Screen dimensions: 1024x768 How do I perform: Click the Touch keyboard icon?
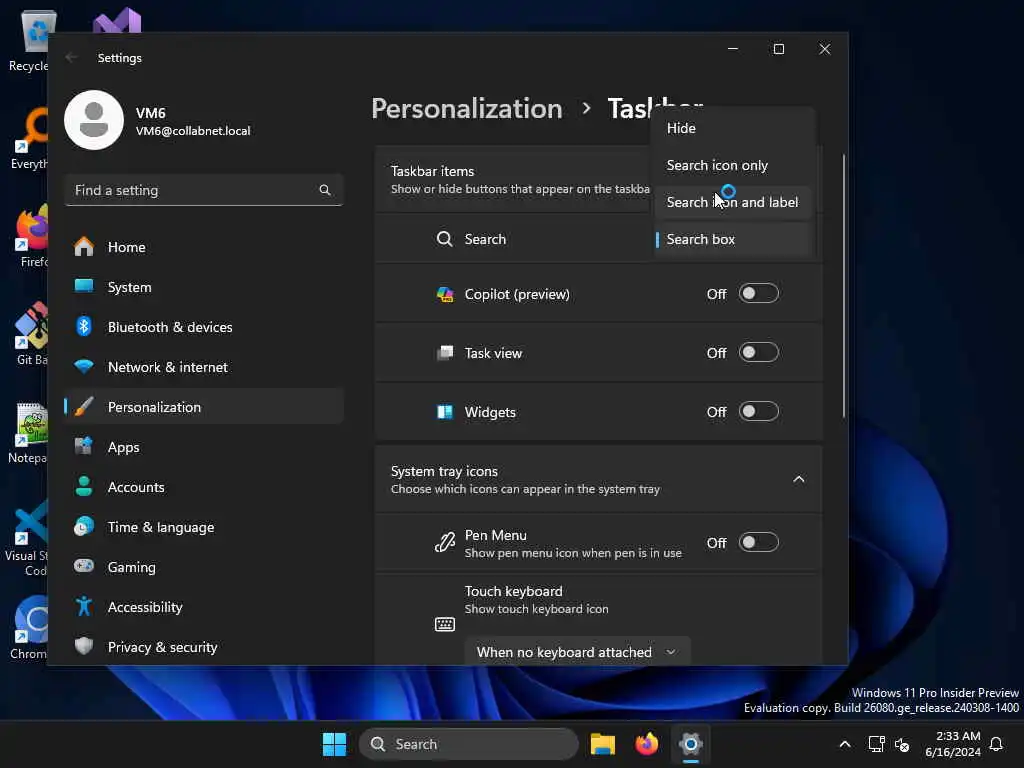[x=445, y=624]
